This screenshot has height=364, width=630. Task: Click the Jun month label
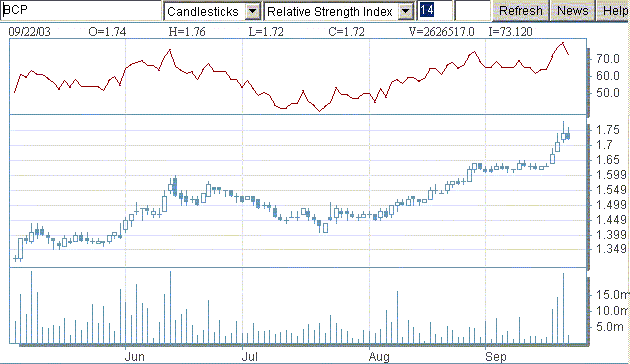[x=134, y=357]
